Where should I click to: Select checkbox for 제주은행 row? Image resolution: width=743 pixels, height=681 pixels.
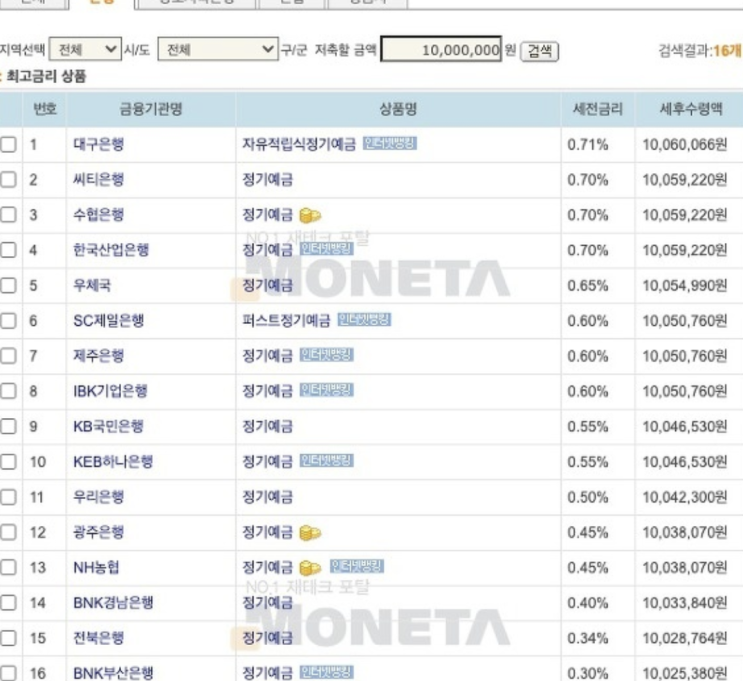pyautogui.click(x=8, y=356)
